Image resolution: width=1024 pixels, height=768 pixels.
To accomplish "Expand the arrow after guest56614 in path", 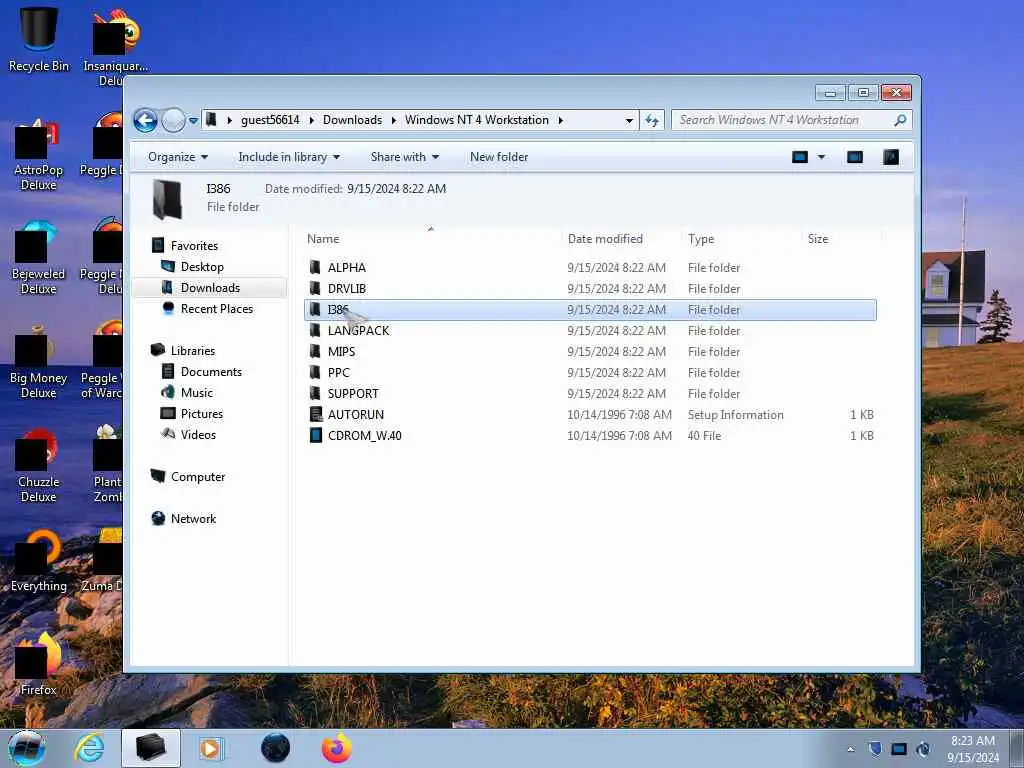I will (312, 120).
